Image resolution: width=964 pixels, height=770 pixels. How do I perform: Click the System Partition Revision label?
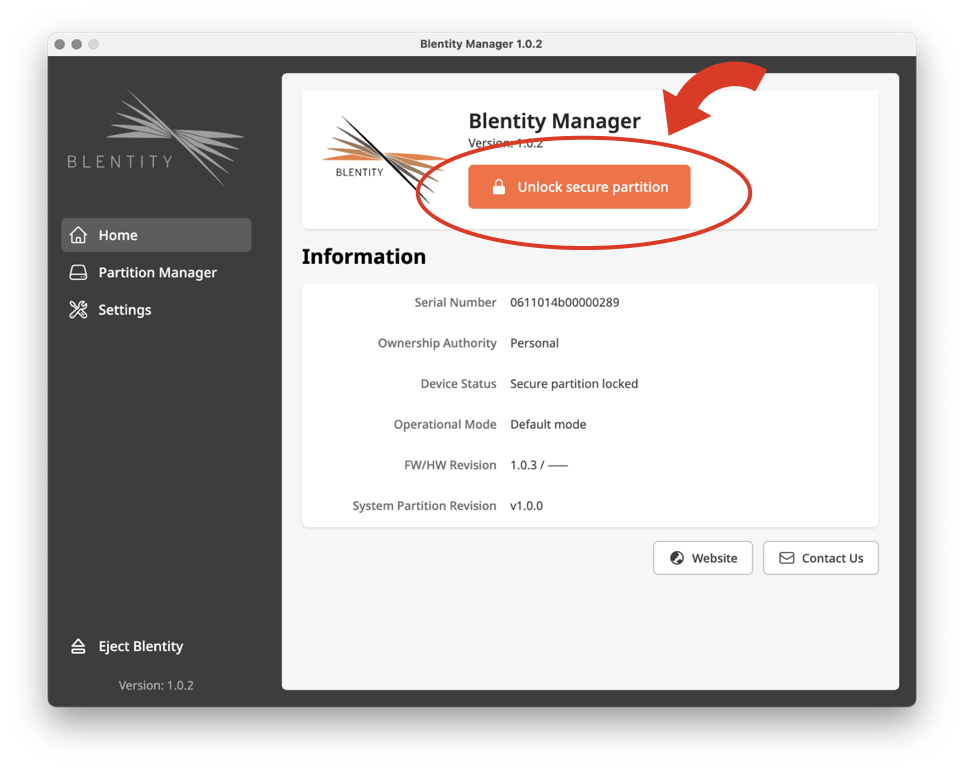424,506
